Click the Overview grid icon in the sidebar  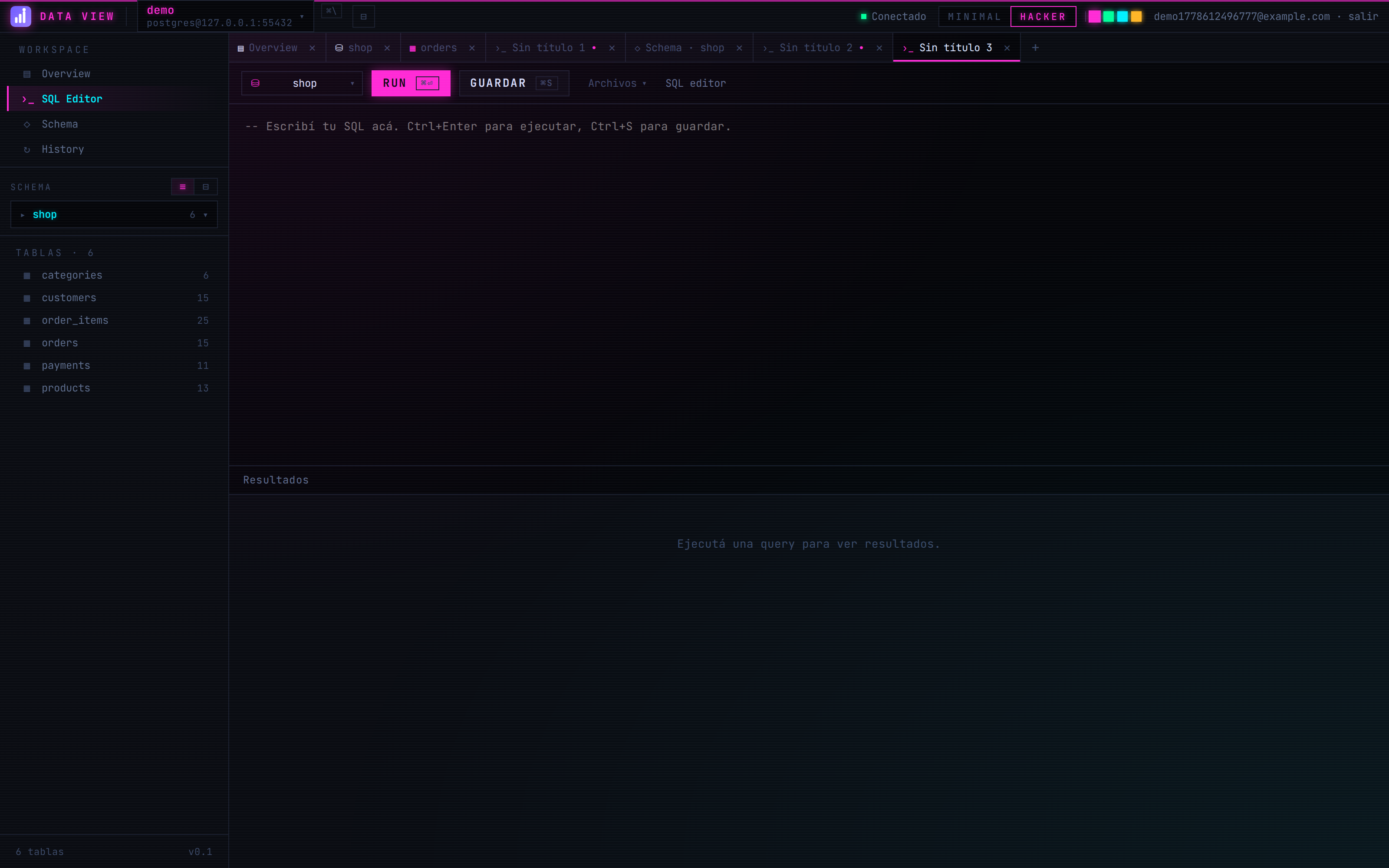click(x=27, y=74)
